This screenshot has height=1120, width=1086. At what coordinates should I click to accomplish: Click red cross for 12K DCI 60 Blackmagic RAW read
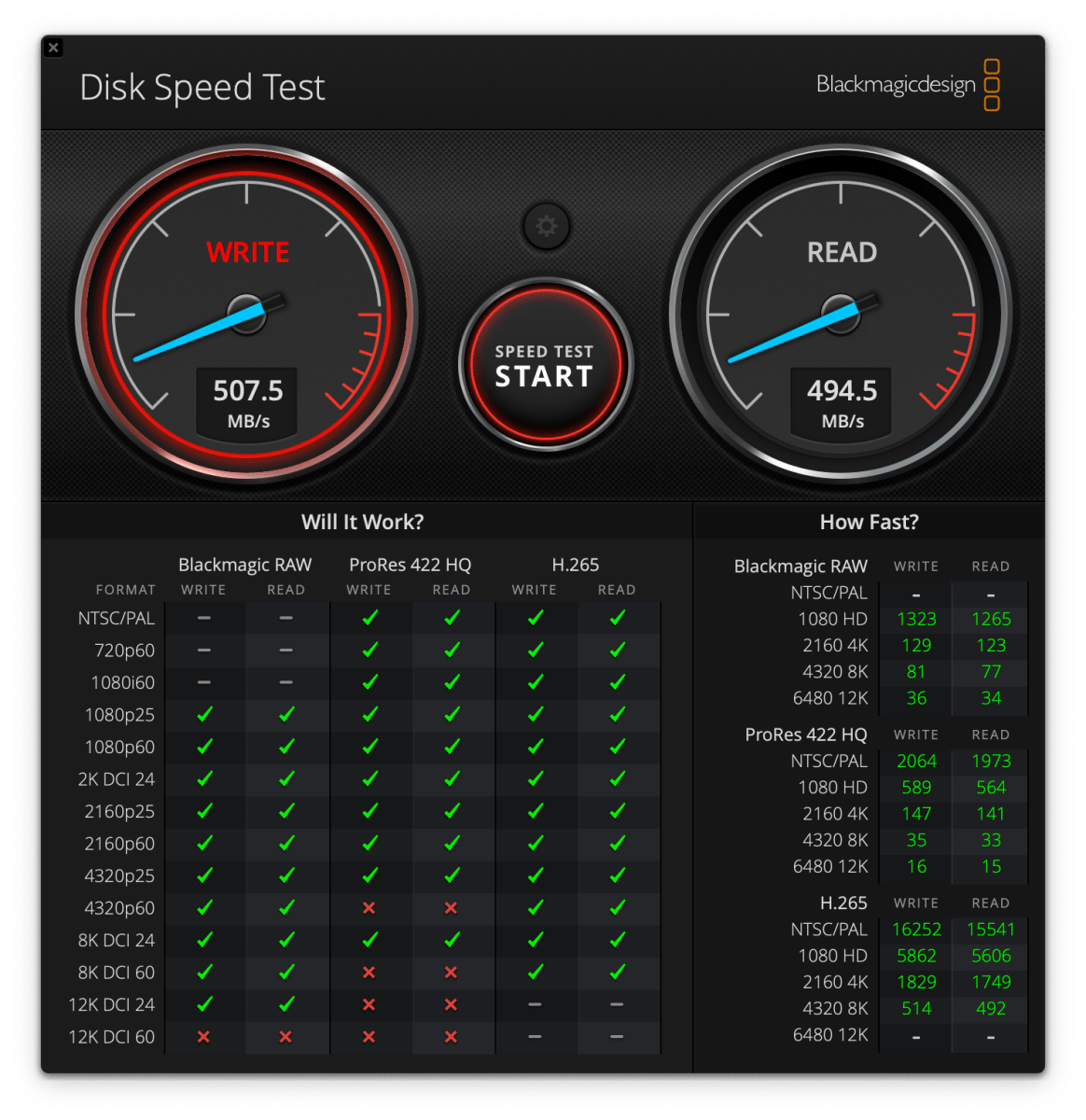click(x=285, y=1037)
